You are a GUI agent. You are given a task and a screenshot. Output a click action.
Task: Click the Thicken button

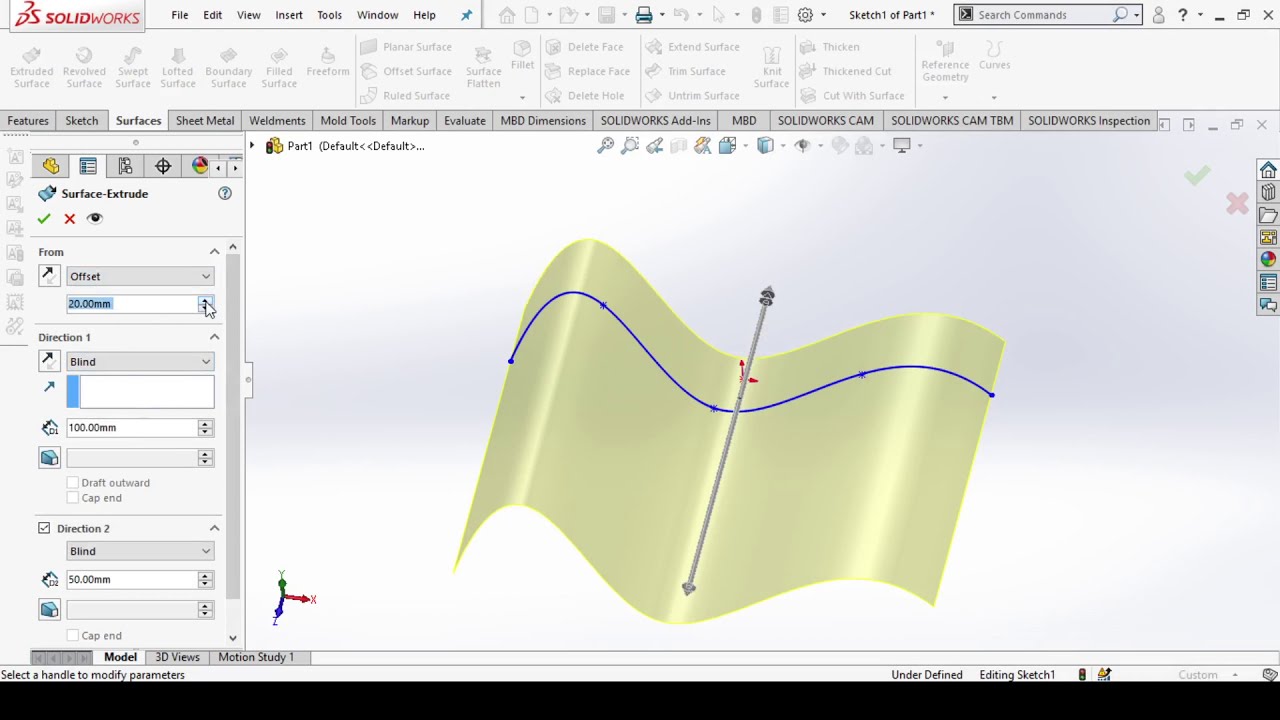[x=830, y=47]
